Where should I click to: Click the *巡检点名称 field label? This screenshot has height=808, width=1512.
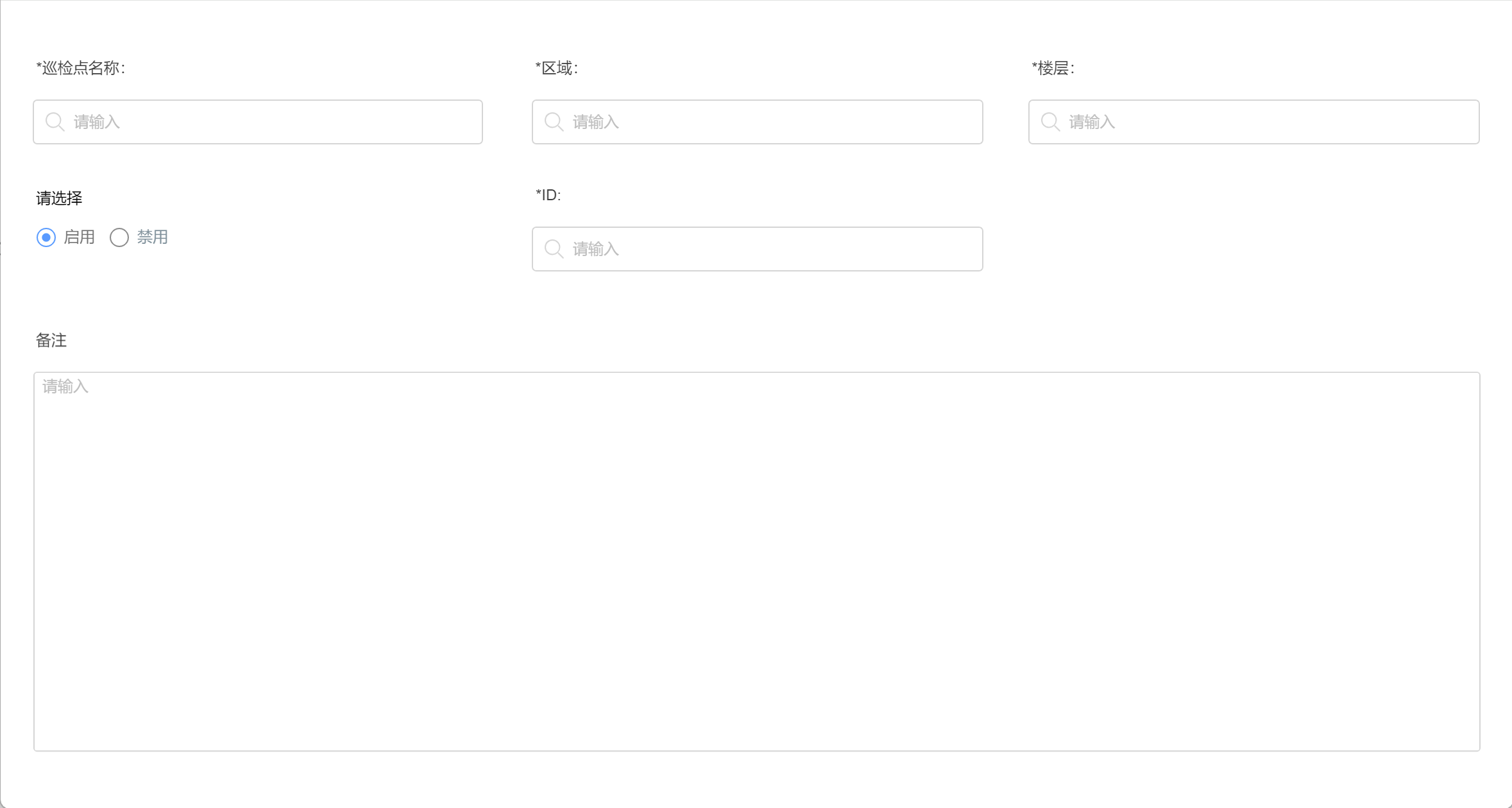81,68
